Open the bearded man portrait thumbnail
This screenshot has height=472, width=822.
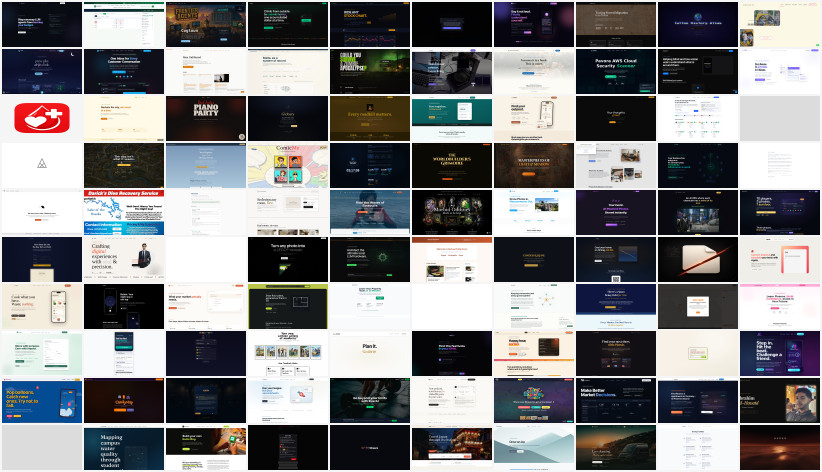[x=780, y=401]
